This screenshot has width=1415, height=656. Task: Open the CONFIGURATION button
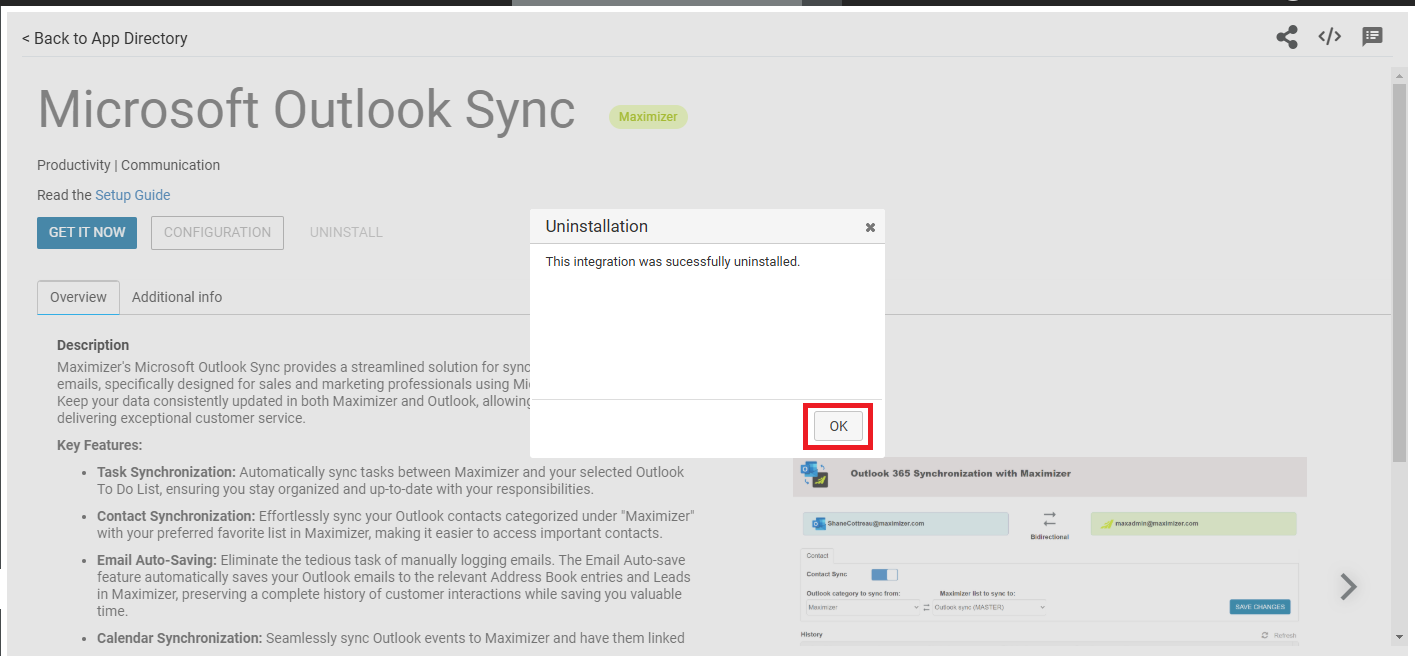[217, 232]
